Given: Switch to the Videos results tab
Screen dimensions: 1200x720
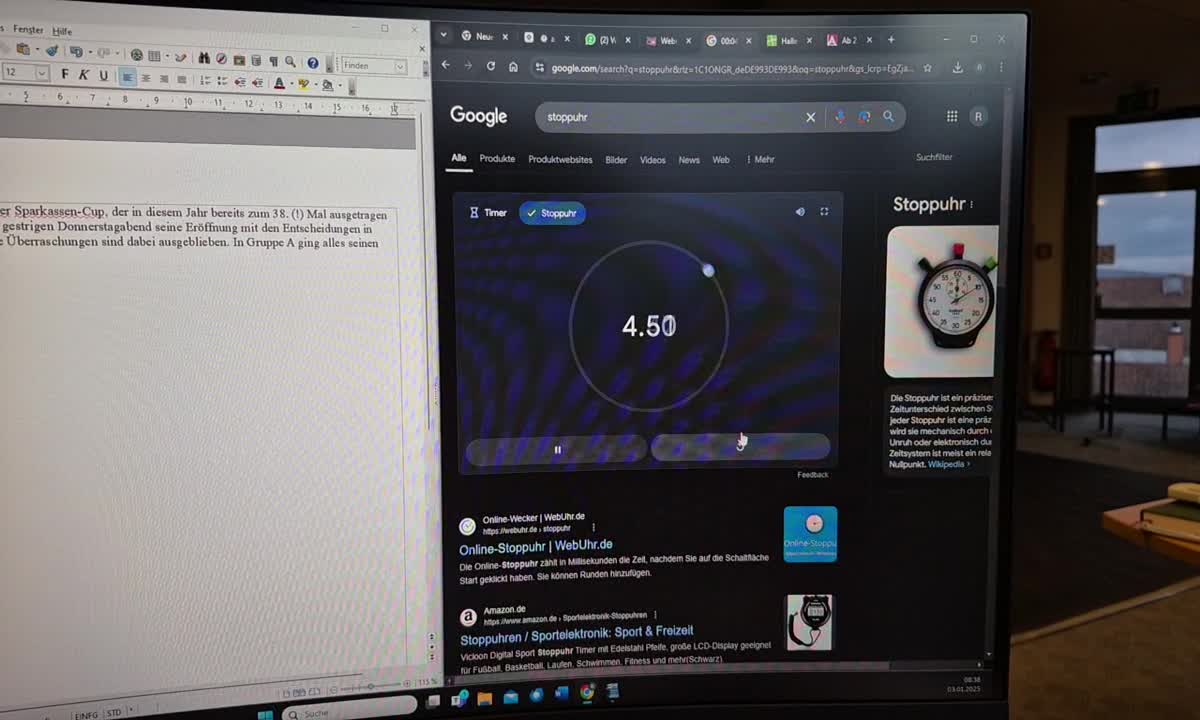Looking at the screenshot, I should [652, 160].
